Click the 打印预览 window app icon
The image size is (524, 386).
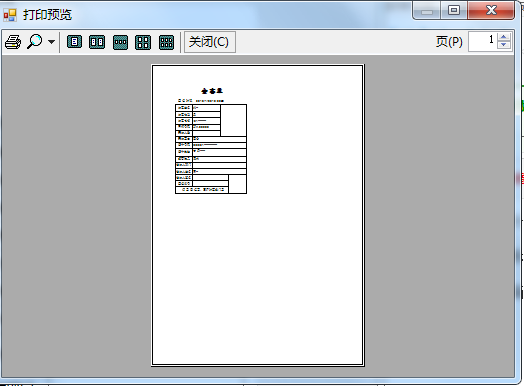[x=10, y=15]
